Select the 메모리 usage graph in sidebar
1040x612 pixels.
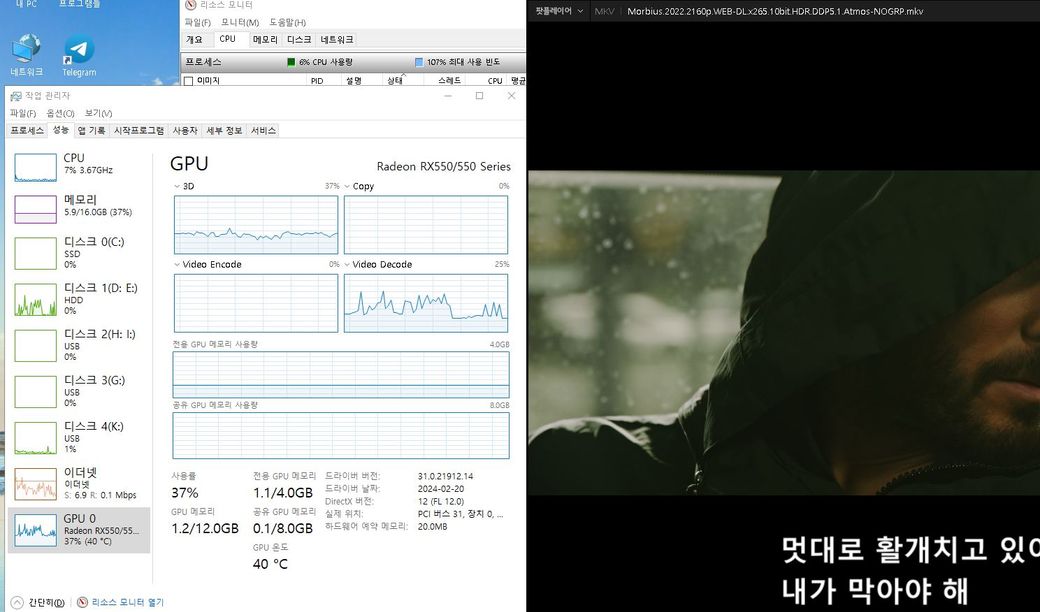tap(35, 208)
